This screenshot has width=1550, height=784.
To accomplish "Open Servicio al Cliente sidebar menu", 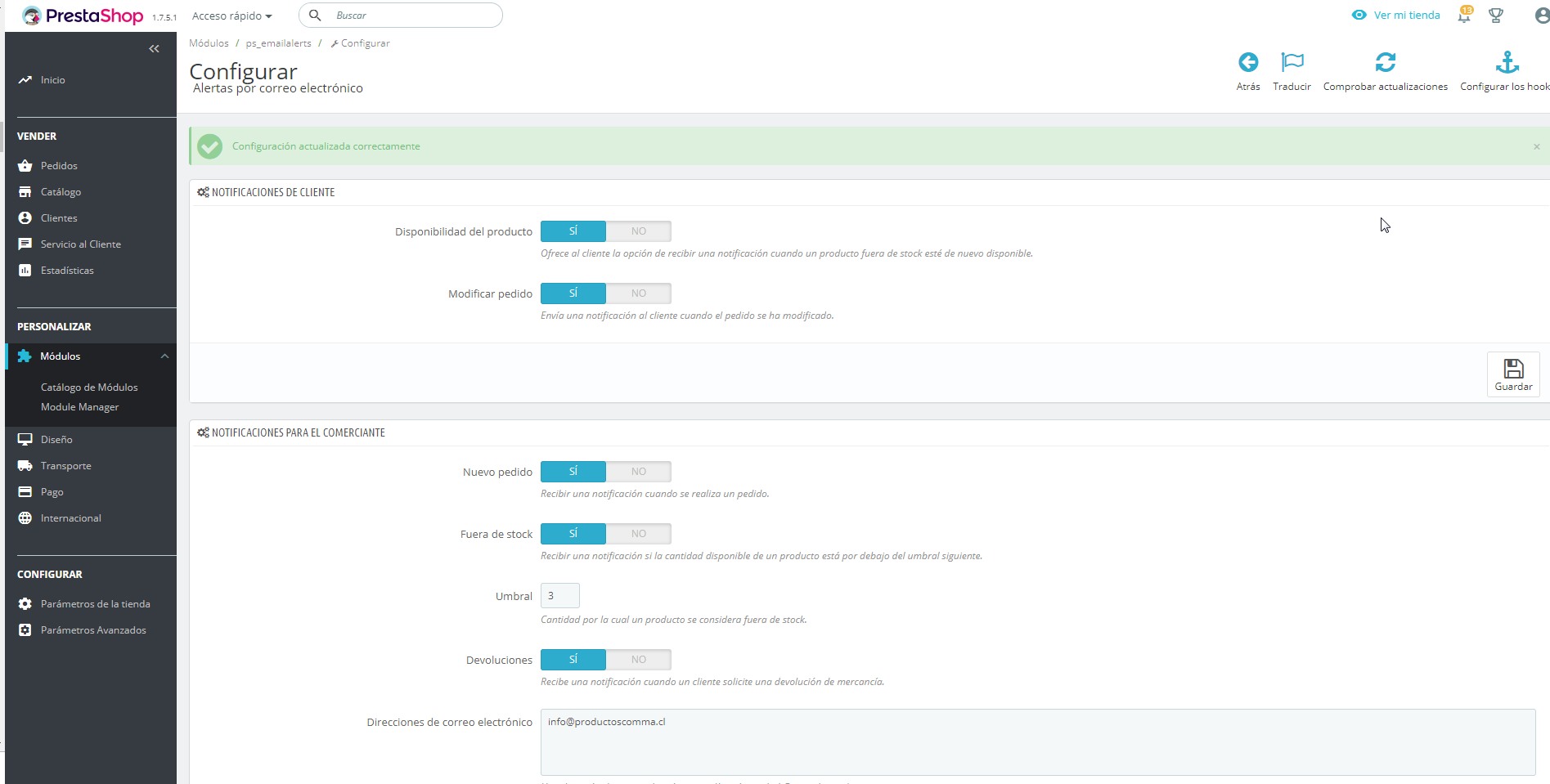I will (x=81, y=244).
